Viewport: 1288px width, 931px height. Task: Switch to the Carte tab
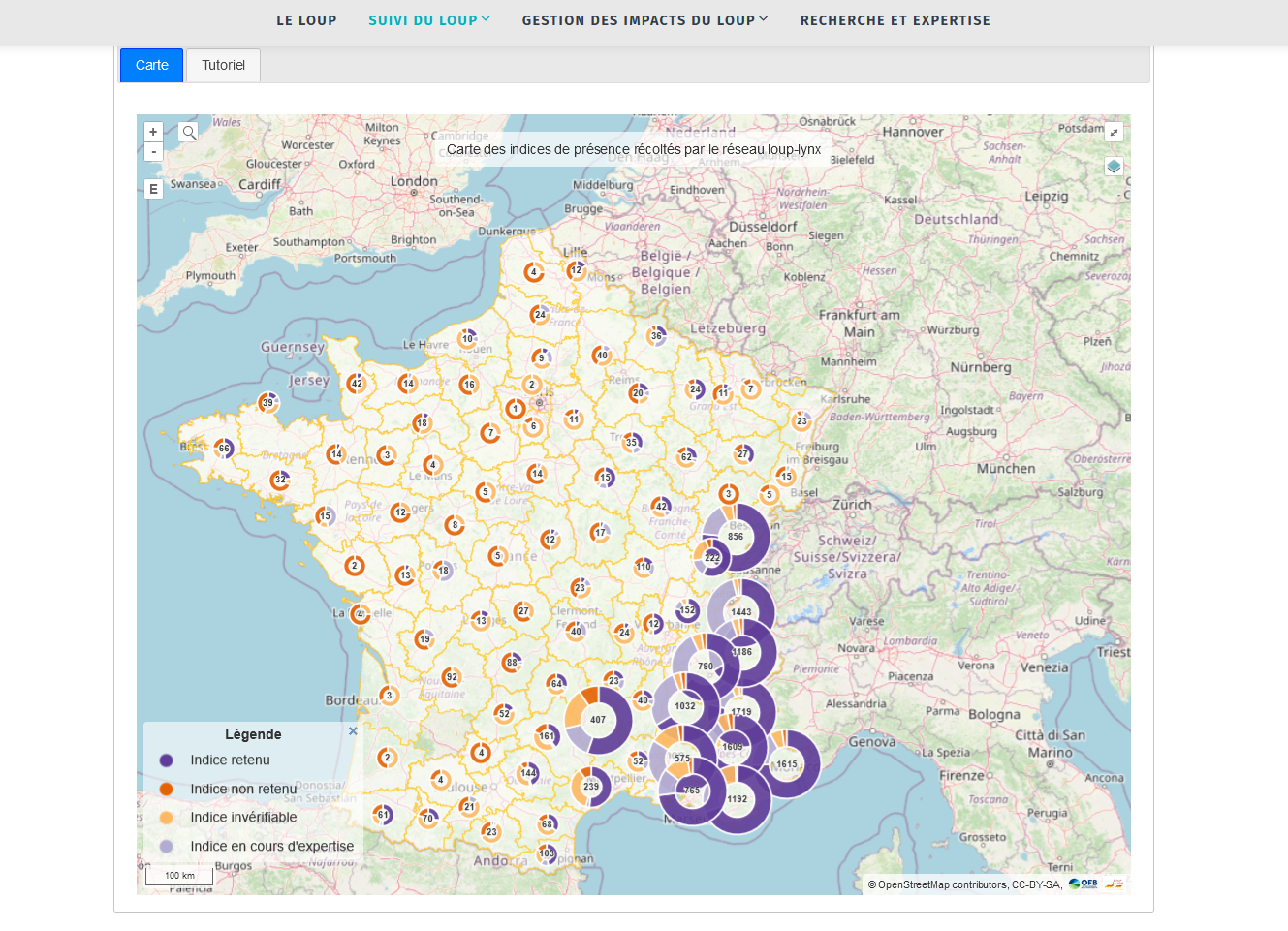152,65
